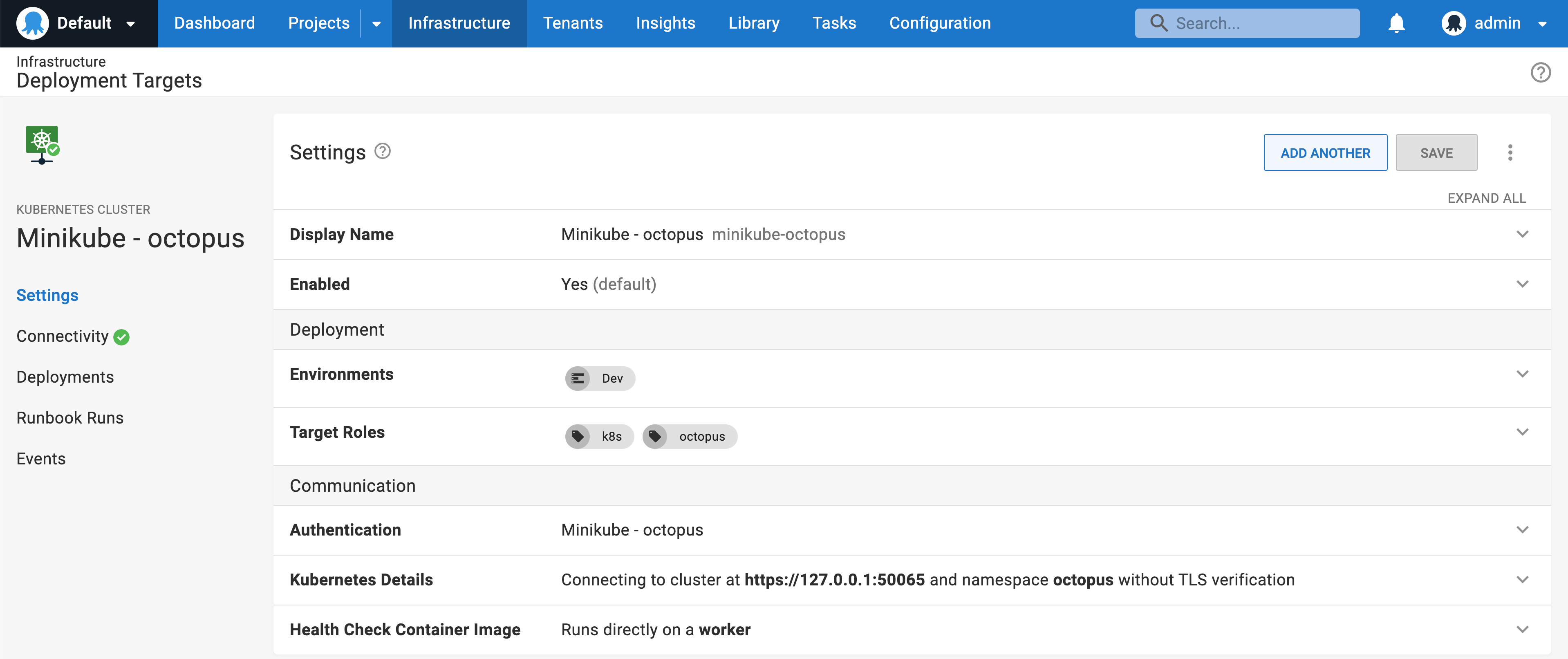Click the 'Yes (default)' Enabled value

click(609, 284)
